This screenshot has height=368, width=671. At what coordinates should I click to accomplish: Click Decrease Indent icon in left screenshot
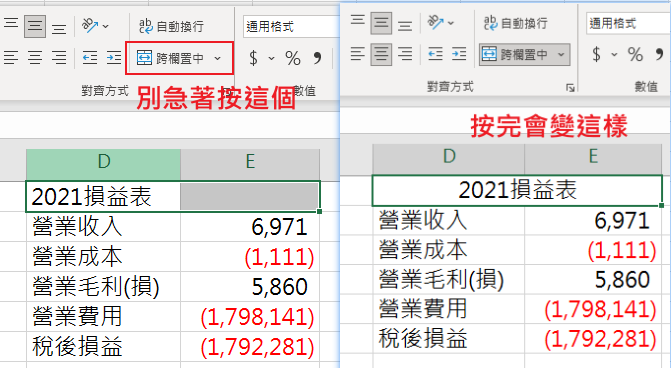pyautogui.click(x=90, y=57)
